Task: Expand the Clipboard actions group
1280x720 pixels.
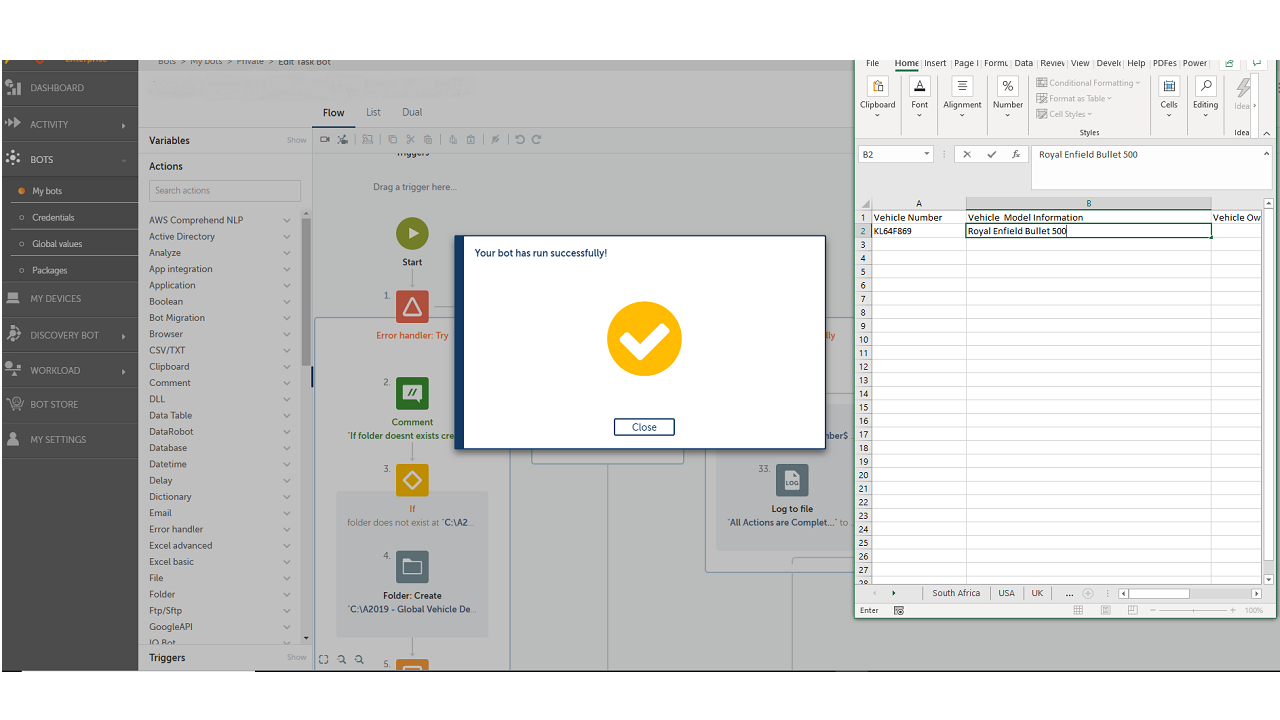Action: pos(287,367)
